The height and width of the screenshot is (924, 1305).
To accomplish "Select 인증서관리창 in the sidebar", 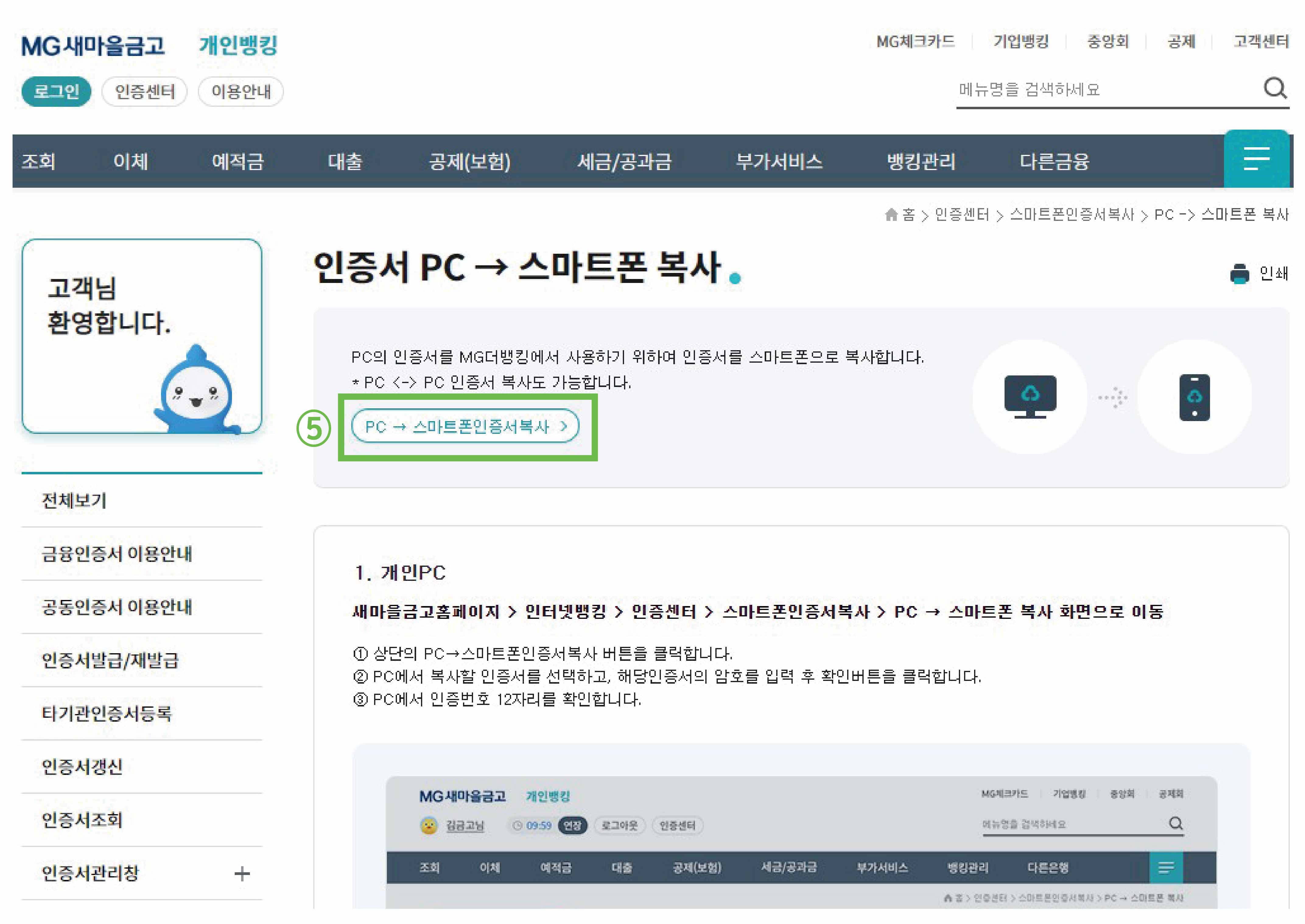I will [90, 873].
